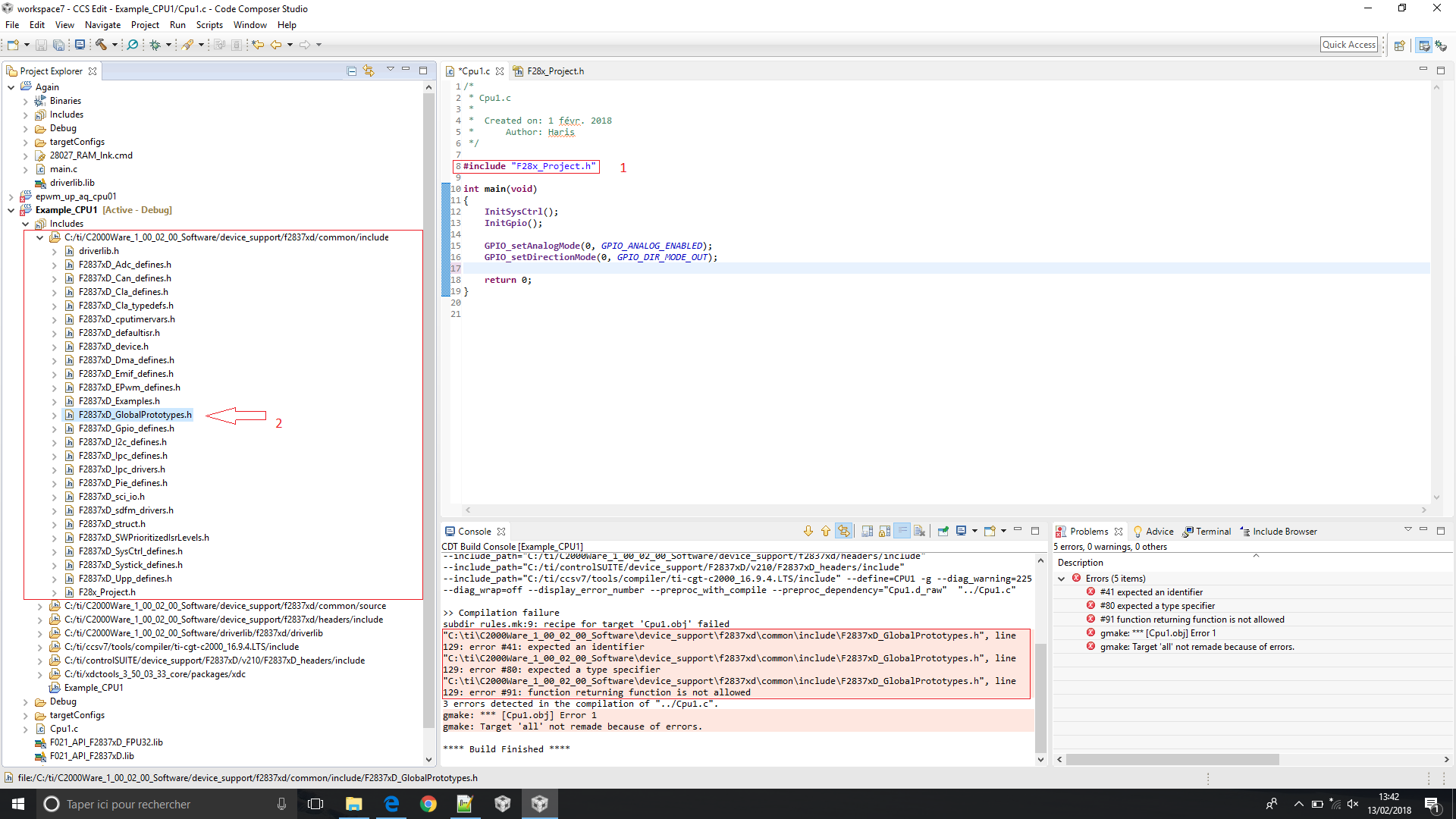Select error #80 expected a type specifier
The height and width of the screenshot is (819, 1456).
(x=1157, y=606)
